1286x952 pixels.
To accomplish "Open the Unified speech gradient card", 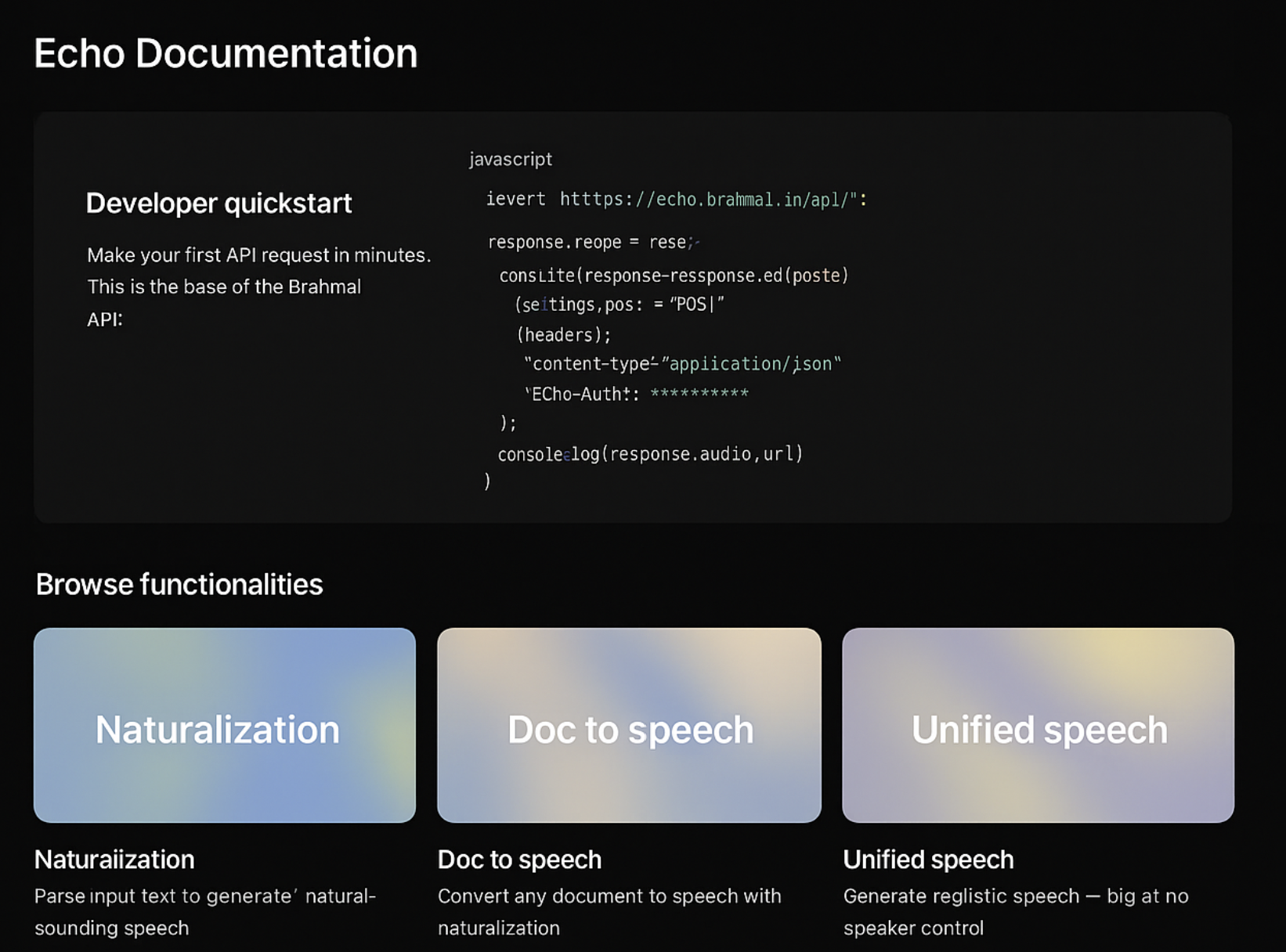I will pyautogui.click(x=1038, y=725).
